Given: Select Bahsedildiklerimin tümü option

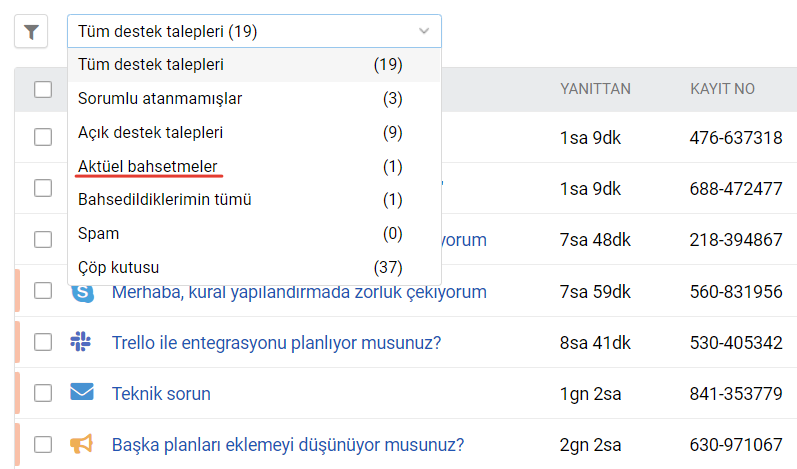Looking at the screenshot, I should pyautogui.click(x=164, y=199).
